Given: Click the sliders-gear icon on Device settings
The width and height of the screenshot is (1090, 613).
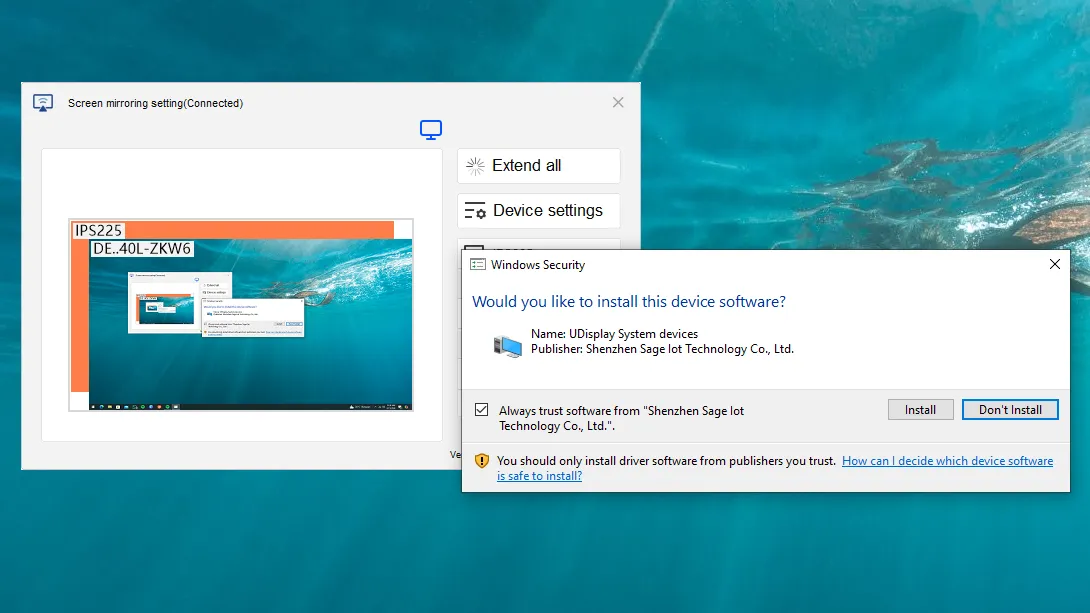Looking at the screenshot, I should tap(475, 211).
